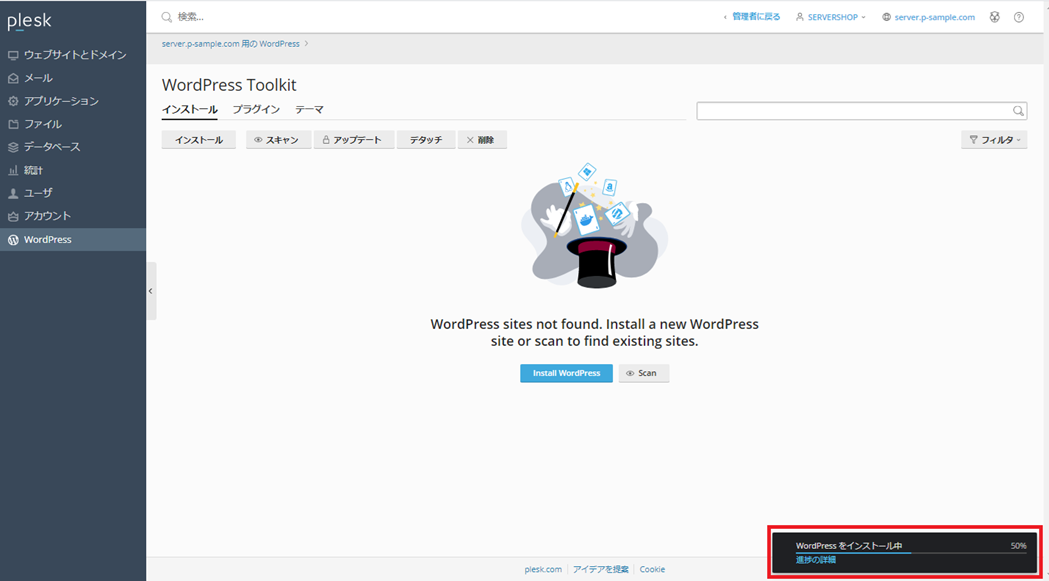Expand the SERVERSHOP user dropdown
1049x581 pixels.
(832, 17)
